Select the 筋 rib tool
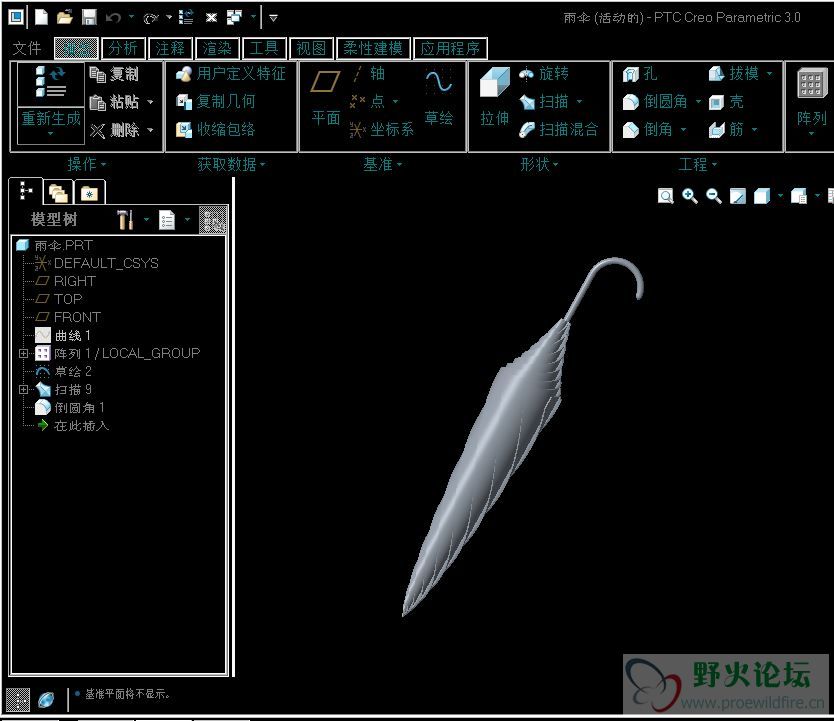 pos(726,129)
